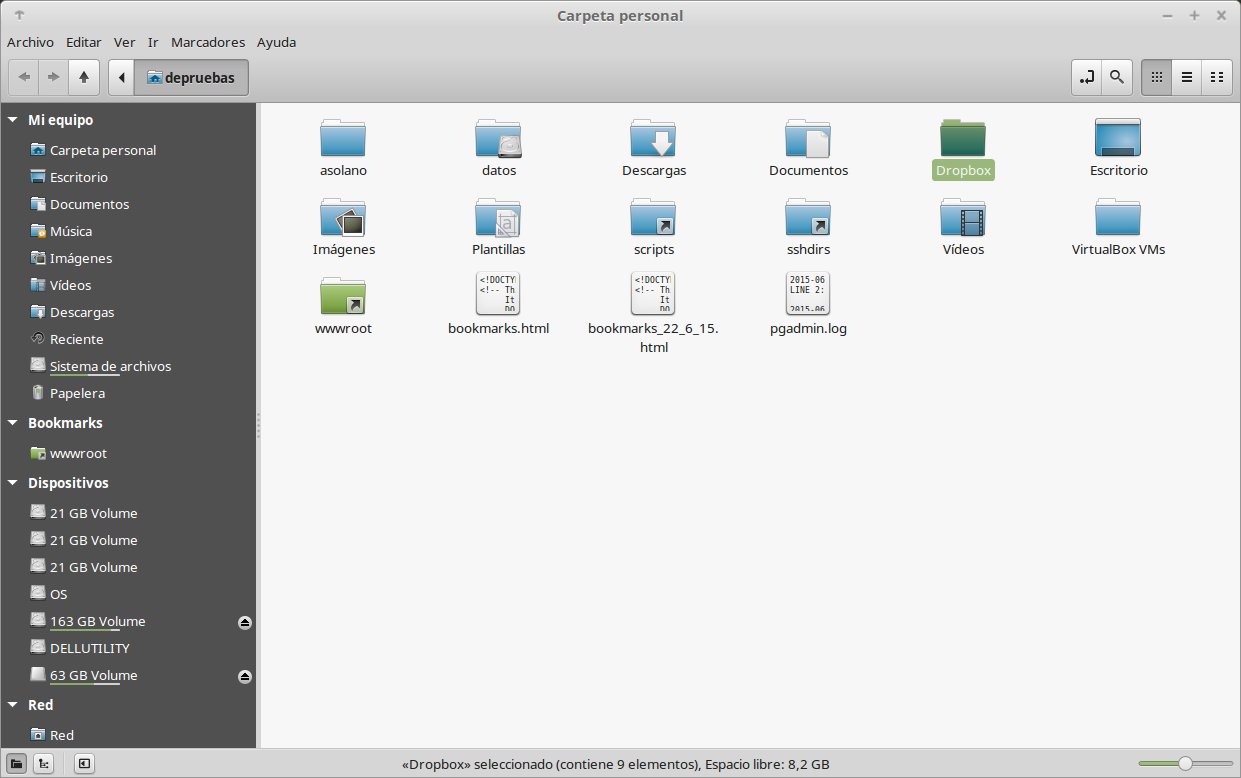Select the Dropbox folder icon

(963, 138)
